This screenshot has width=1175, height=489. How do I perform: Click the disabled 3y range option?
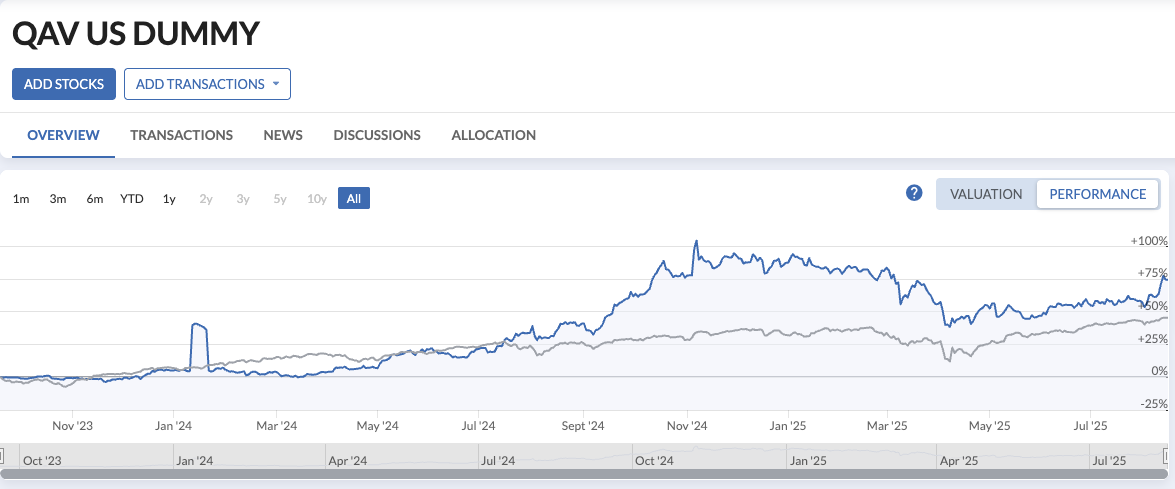click(x=243, y=198)
